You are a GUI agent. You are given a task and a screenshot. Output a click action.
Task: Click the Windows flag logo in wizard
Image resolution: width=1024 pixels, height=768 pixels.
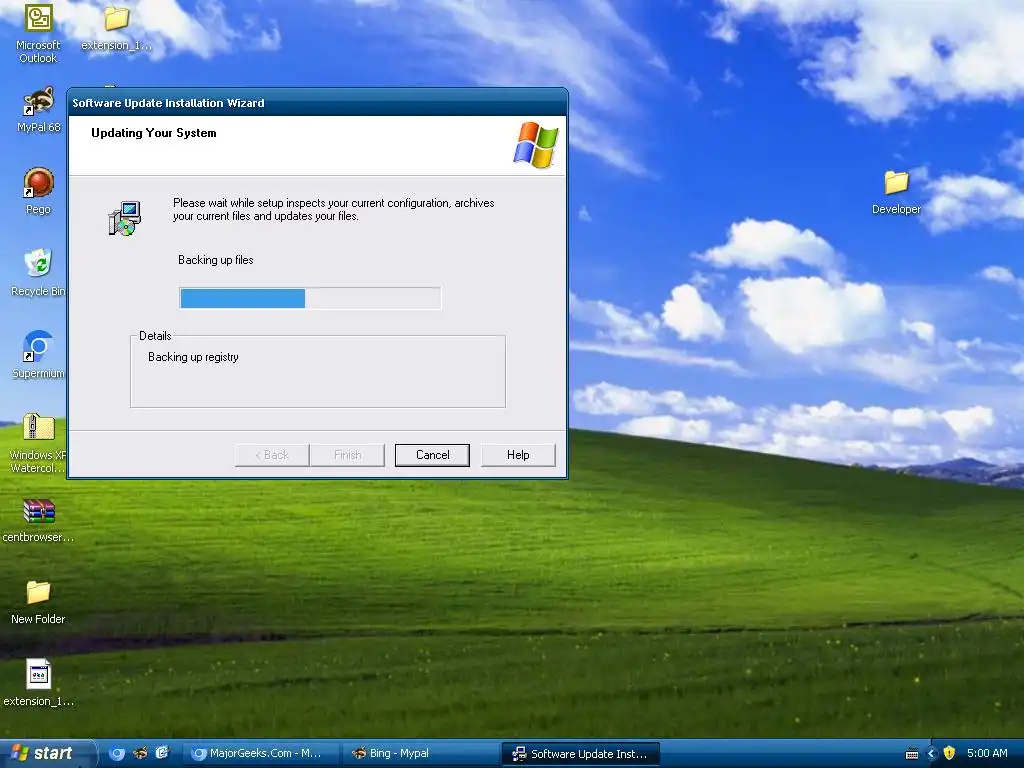tap(536, 145)
